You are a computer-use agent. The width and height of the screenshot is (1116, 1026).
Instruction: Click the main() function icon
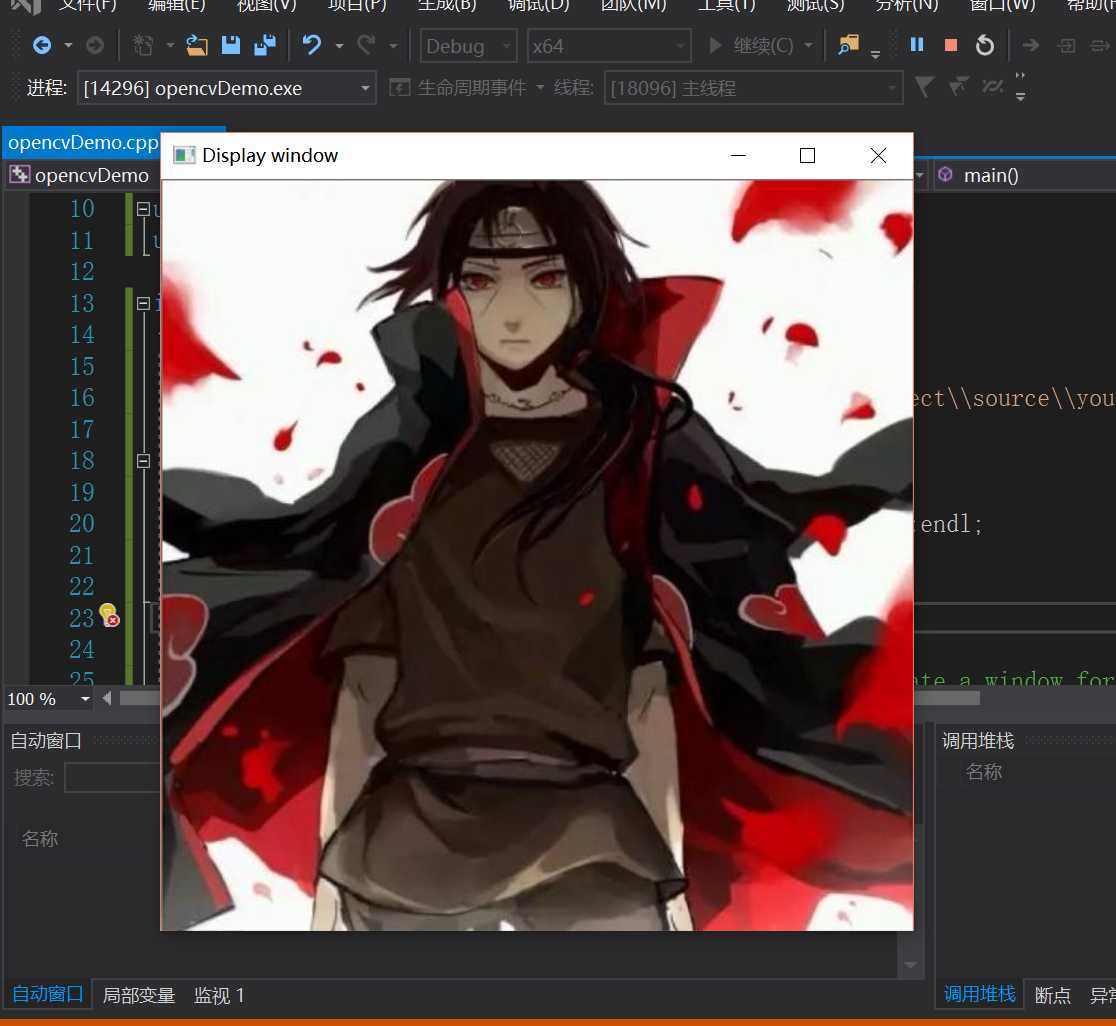tap(945, 174)
